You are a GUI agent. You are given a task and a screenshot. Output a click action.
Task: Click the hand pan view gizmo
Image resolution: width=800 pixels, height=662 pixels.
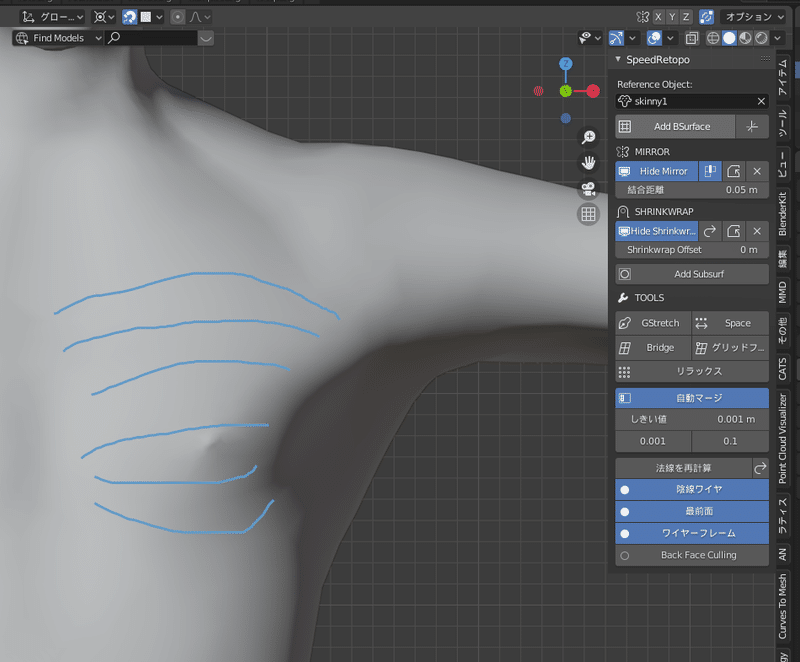pyautogui.click(x=588, y=162)
